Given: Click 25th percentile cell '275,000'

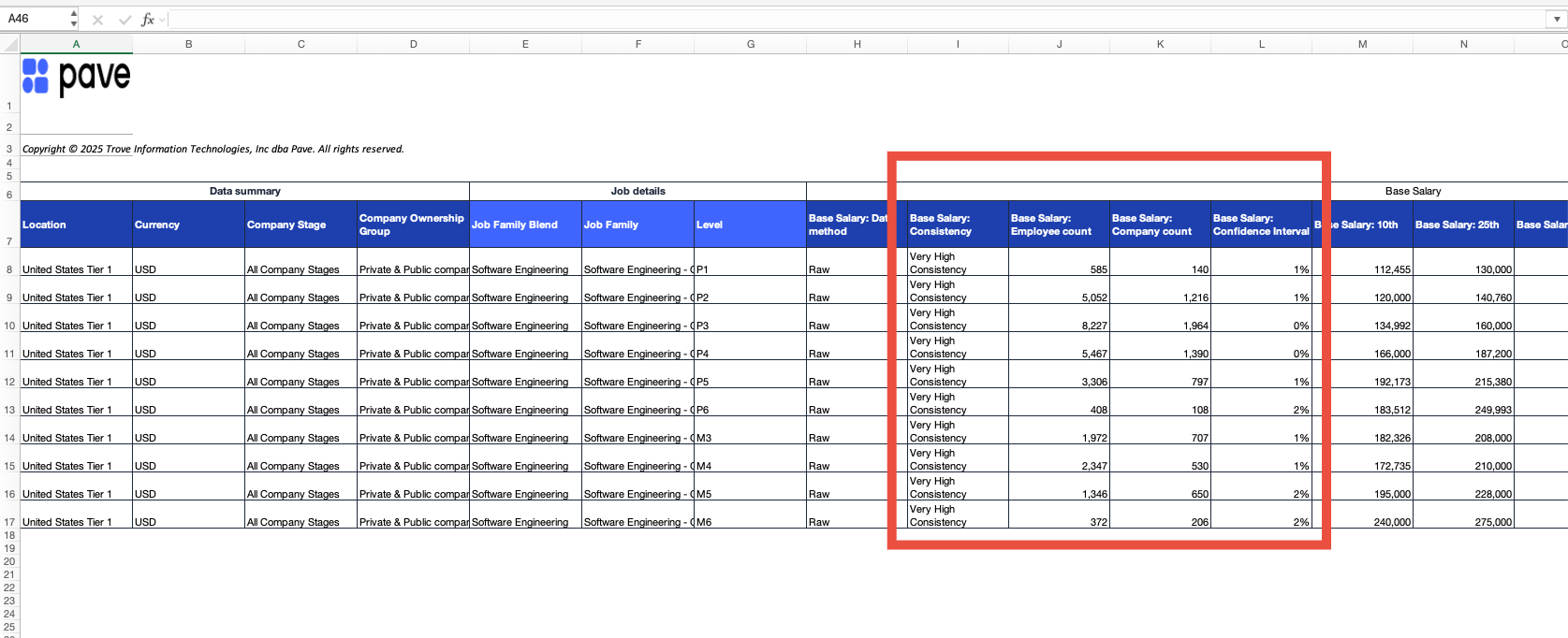Looking at the screenshot, I should [x=1464, y=515].
